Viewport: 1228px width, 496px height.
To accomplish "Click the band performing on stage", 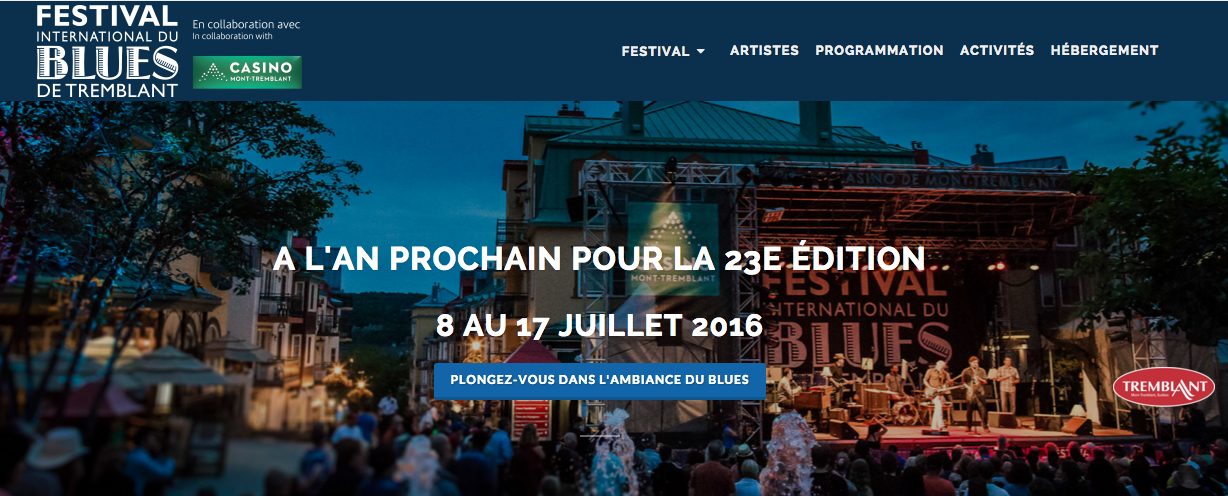I will pos(900,392).
